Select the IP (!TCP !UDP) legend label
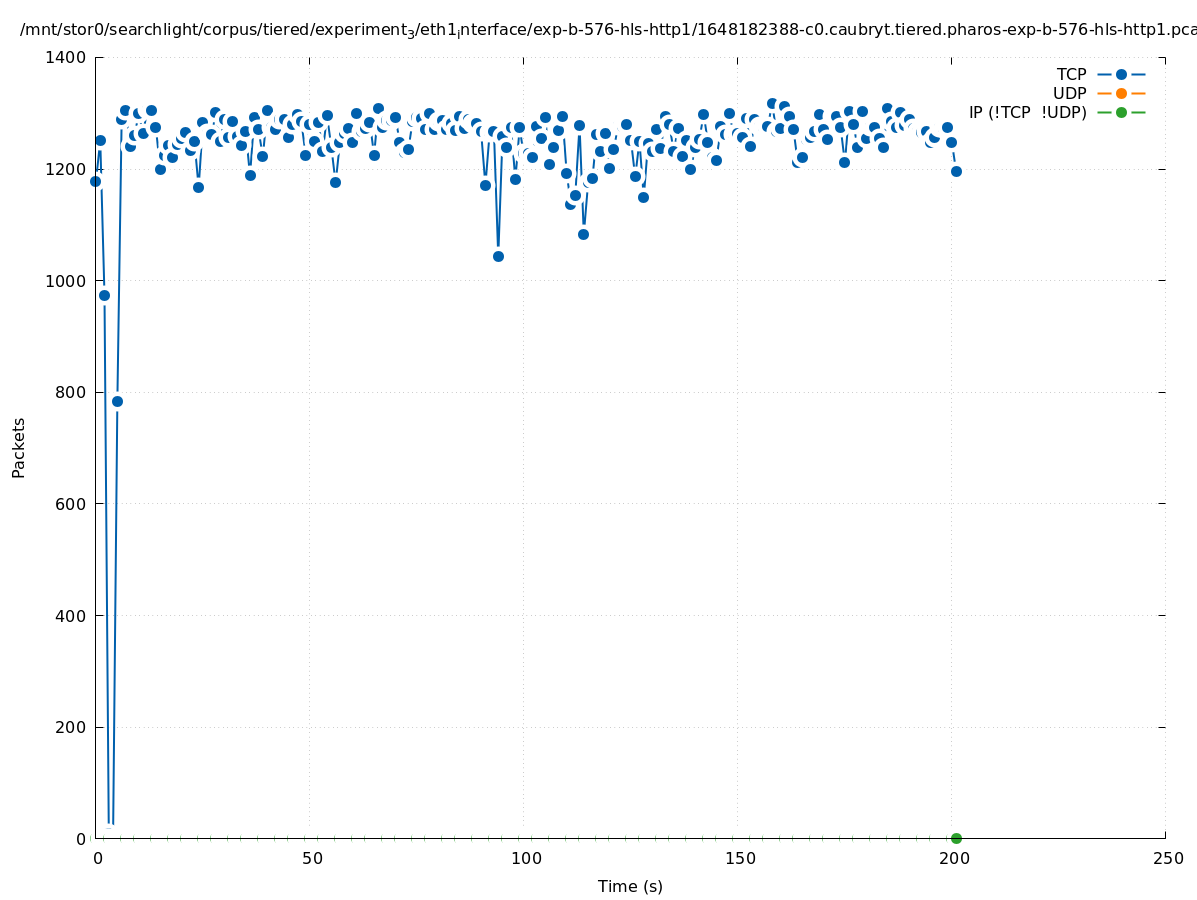Screen dimensions: 1197x900 [x=1027, y=113]
